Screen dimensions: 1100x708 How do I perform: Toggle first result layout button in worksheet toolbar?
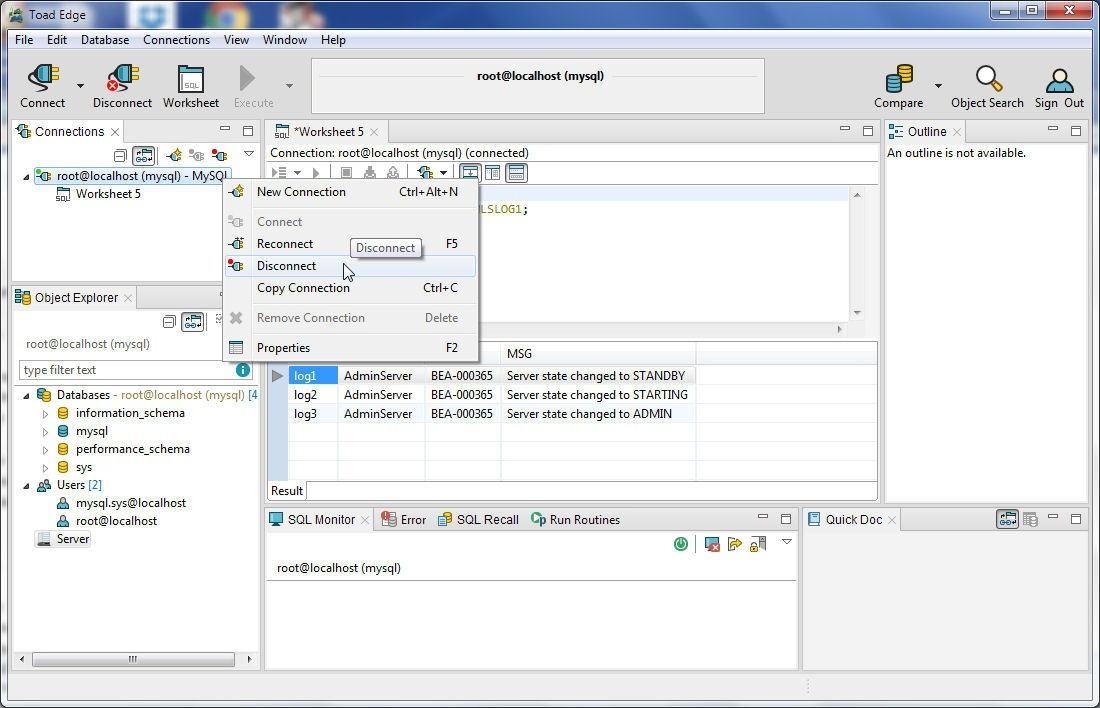click(x=470, y=173)
